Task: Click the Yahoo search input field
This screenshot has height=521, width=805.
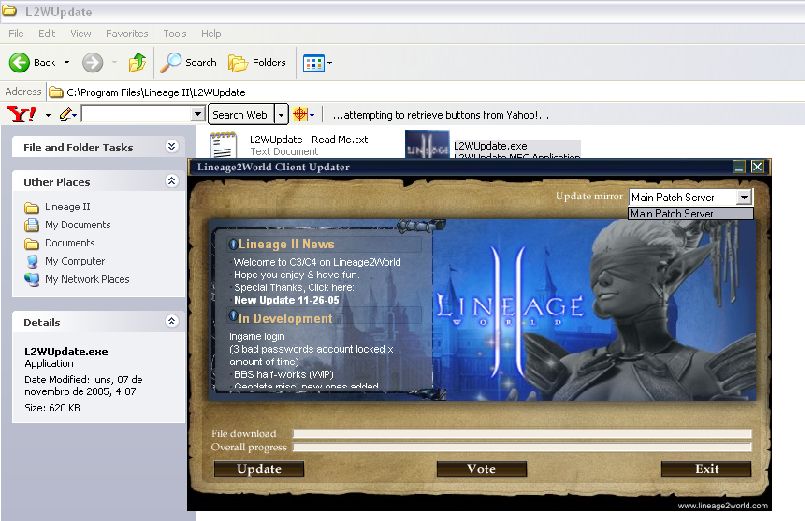Action: click(x=136, y=113)
